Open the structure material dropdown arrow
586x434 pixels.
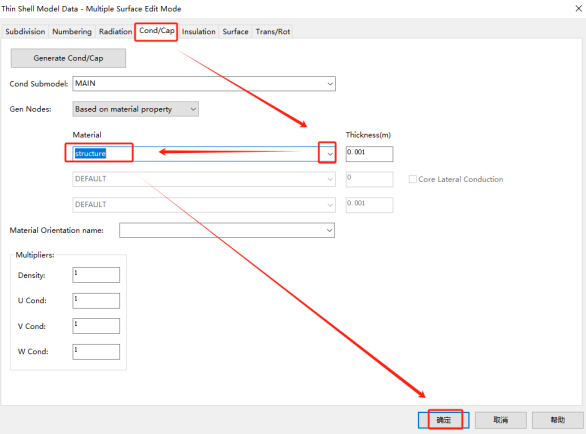click(330, 154)
